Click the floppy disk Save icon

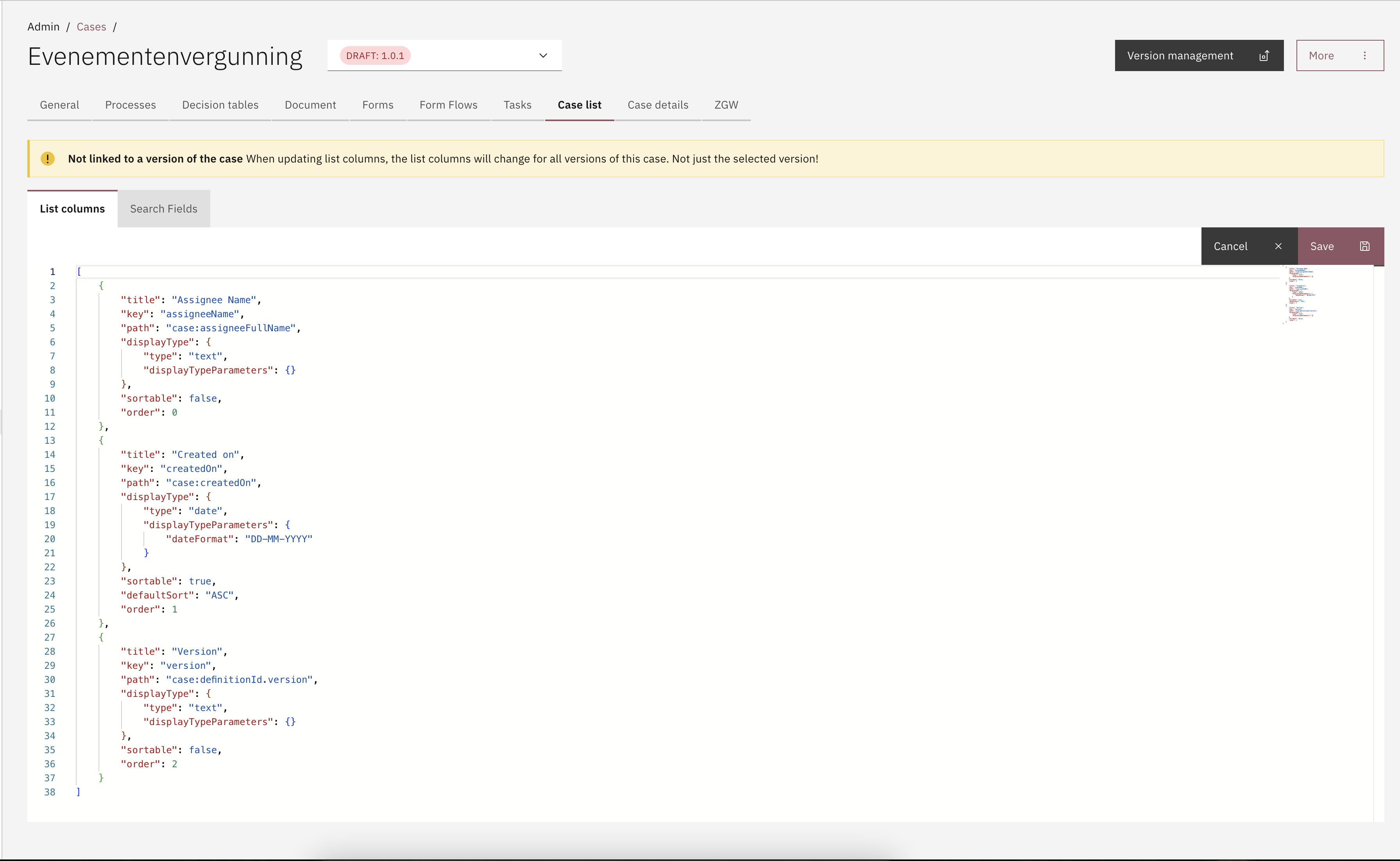[1365, 246]
